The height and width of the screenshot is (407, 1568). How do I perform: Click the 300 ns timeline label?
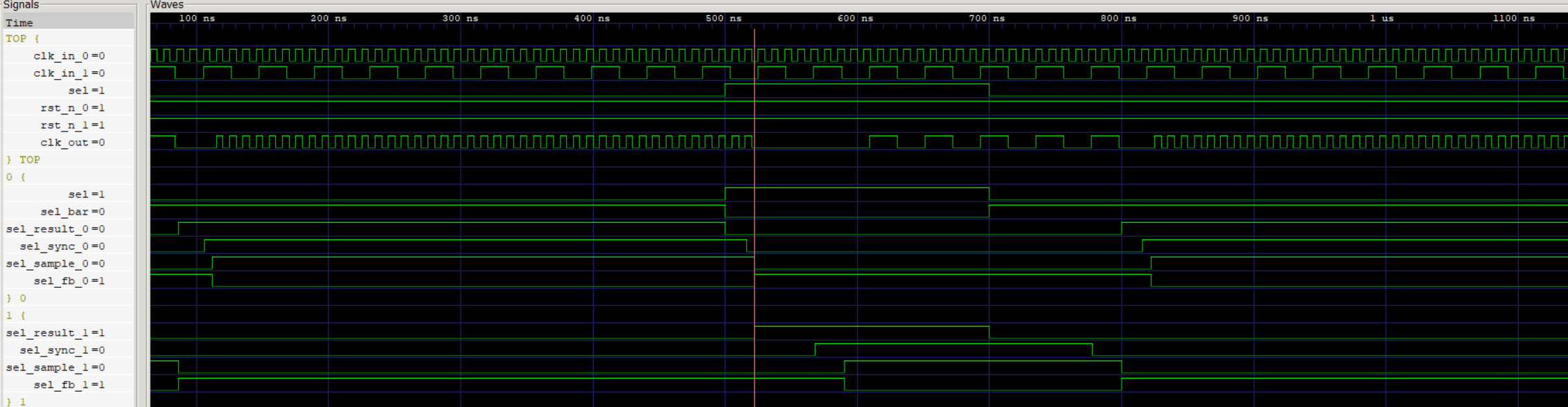coord(460,19)
